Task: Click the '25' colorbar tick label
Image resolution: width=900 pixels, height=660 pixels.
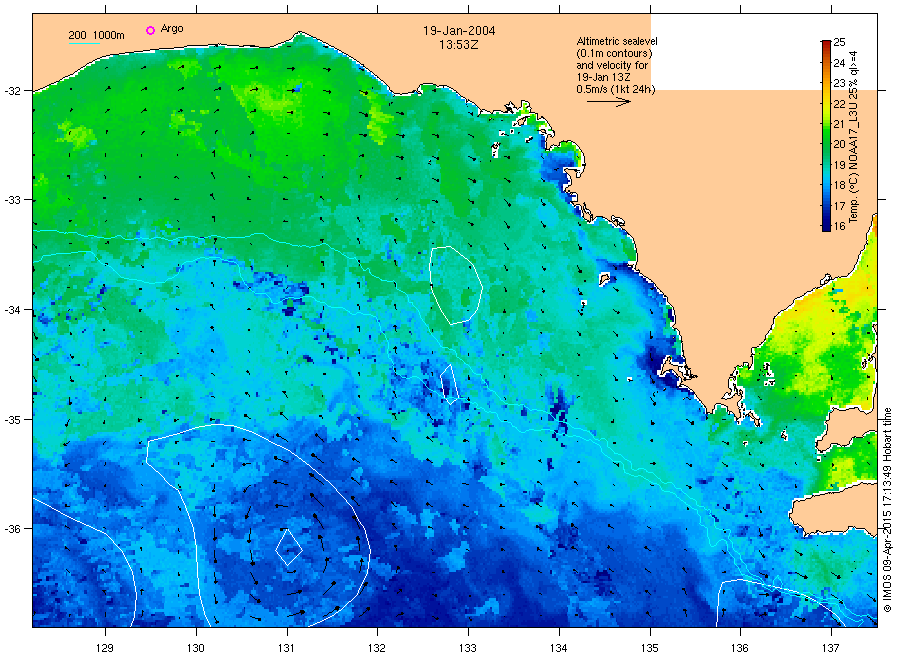Action: click(x=839, y=42)
